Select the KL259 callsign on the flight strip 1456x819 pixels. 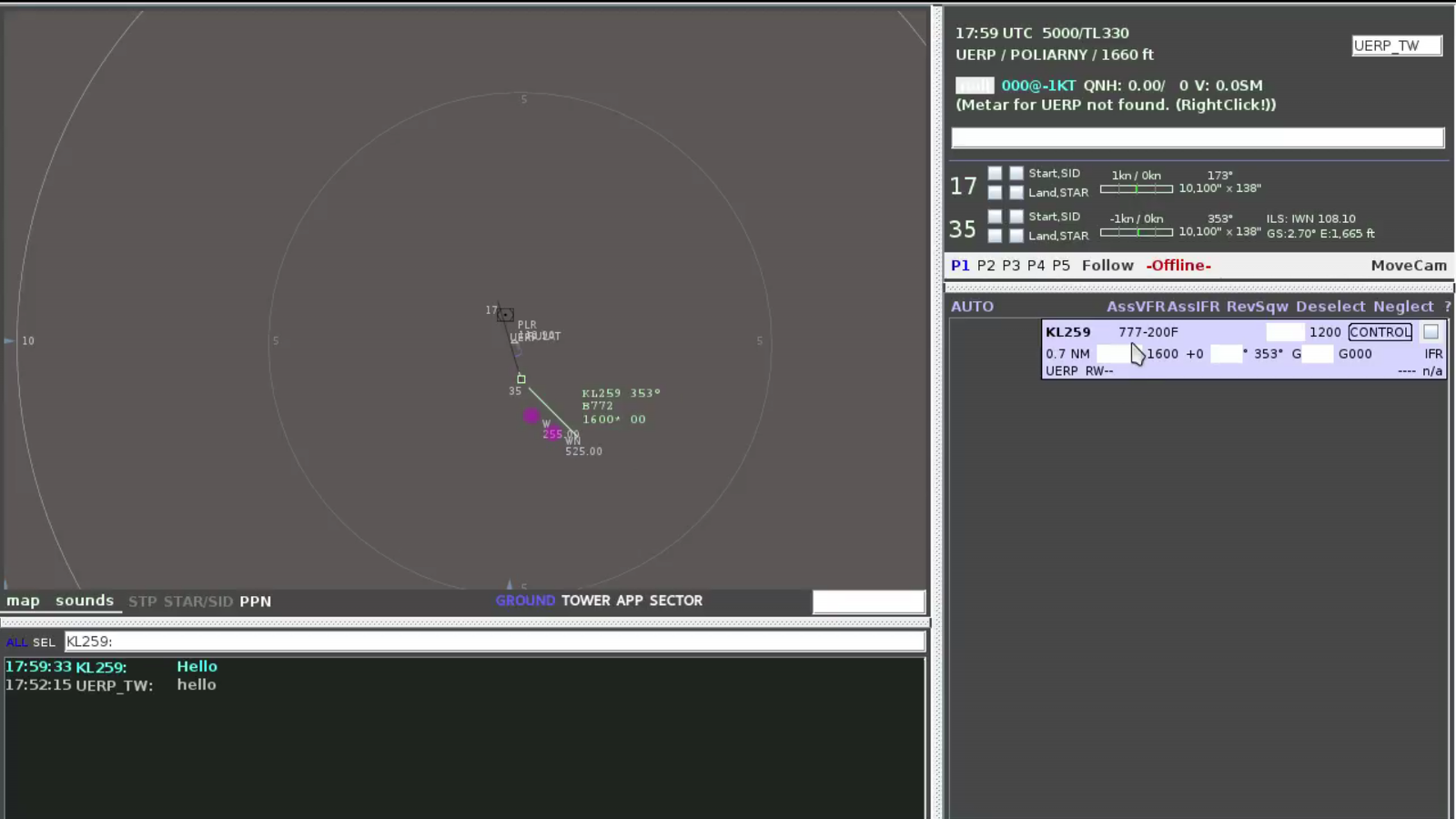pos(1067,332)
